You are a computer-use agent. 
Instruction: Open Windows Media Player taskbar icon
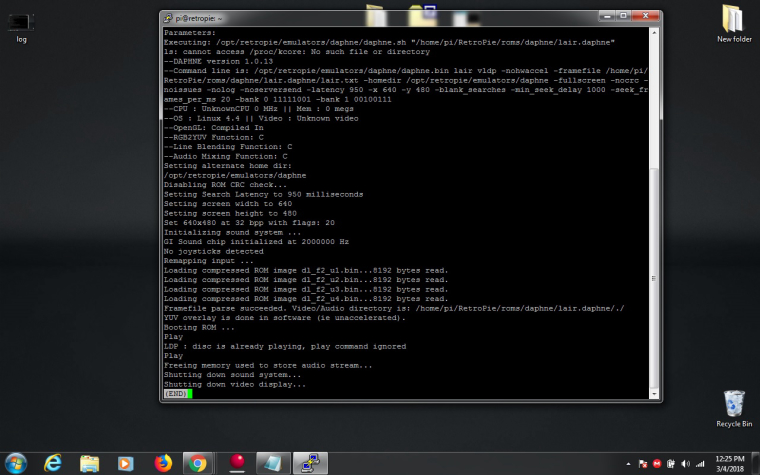point(126,462)
